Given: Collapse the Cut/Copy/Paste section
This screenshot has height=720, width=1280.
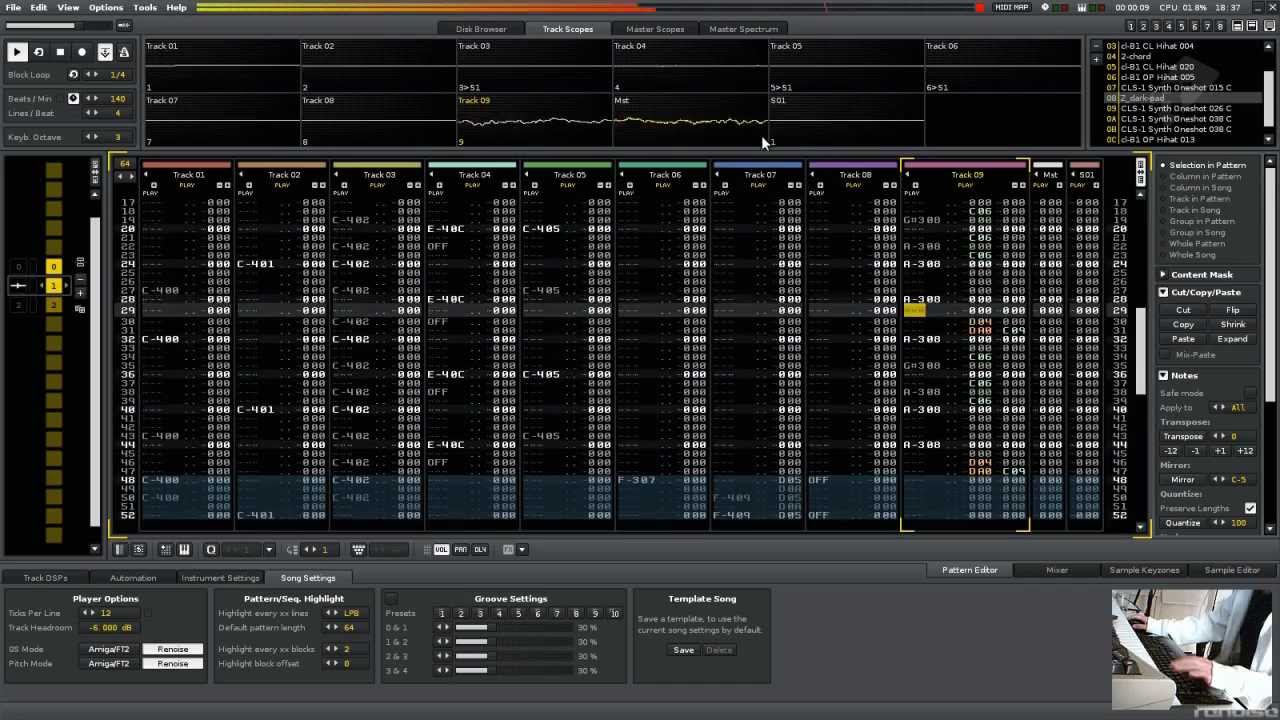Looking at the screenshot, I should pyautogui.click(x=1164, y=292).
